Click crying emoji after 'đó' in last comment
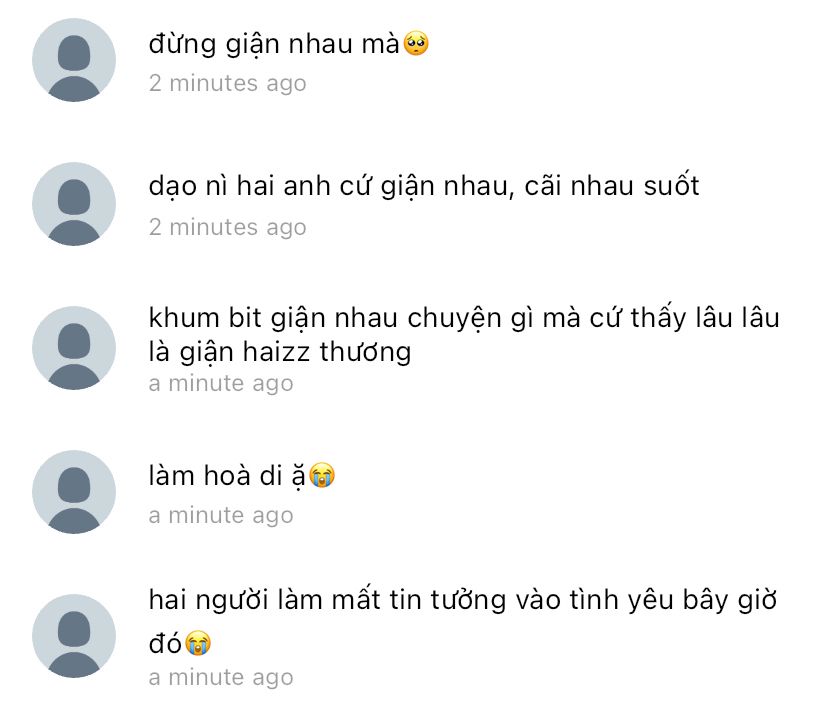 pyautogui.click(x=198, y=643)
